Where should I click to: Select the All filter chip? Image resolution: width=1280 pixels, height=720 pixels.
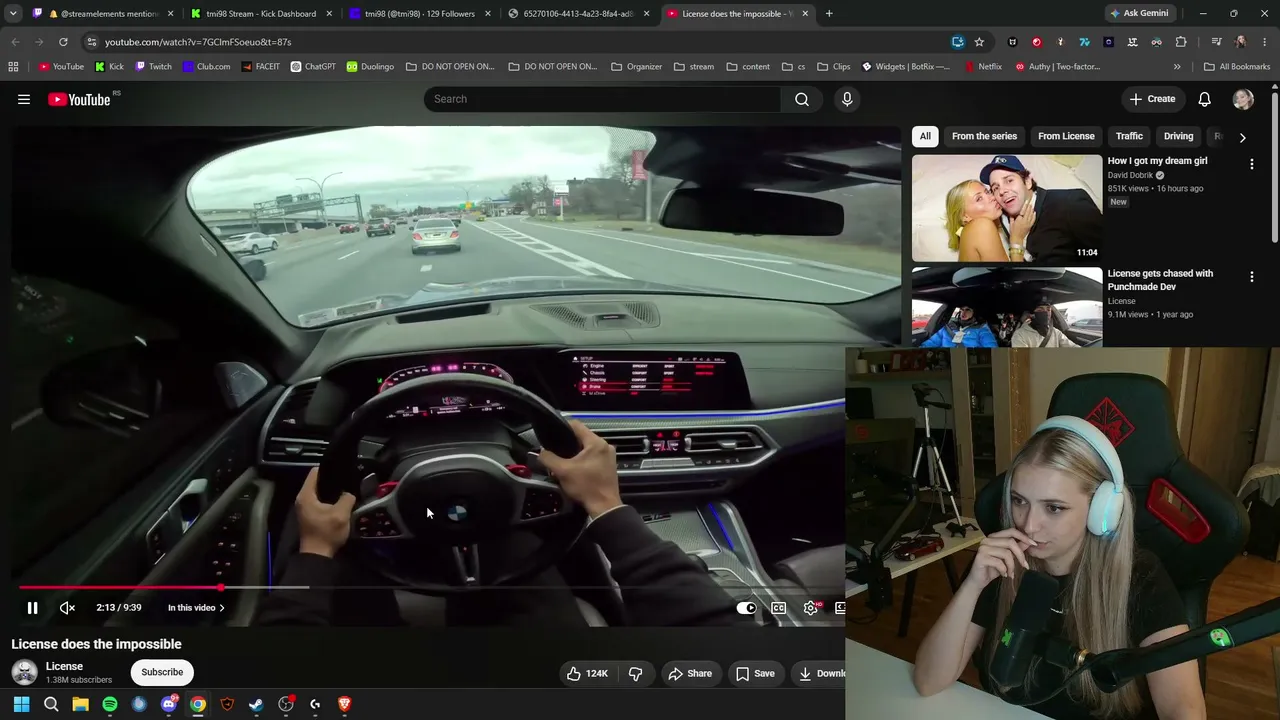tap(925, 136)
